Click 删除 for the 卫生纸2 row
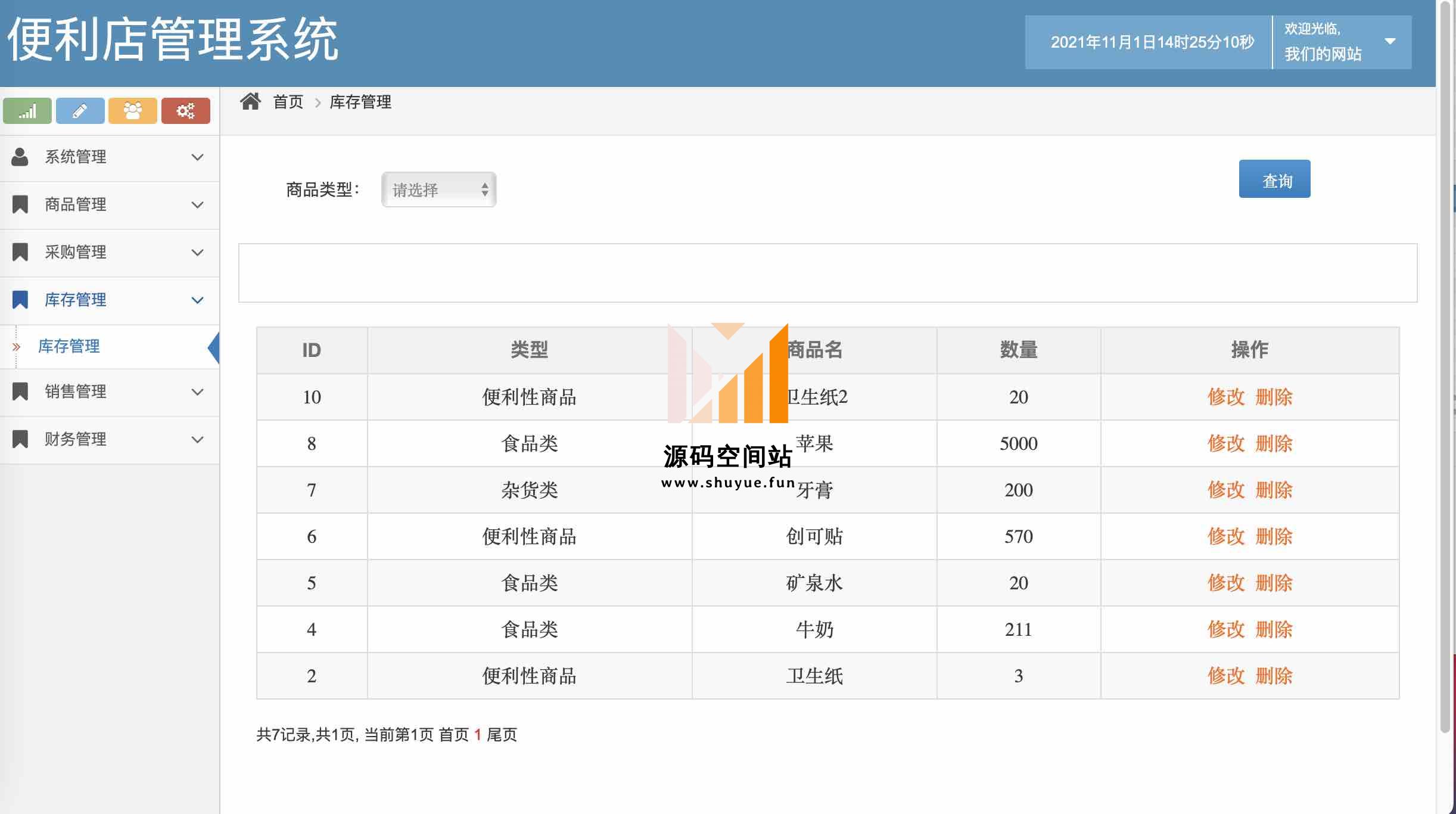 pos(1274,397)
